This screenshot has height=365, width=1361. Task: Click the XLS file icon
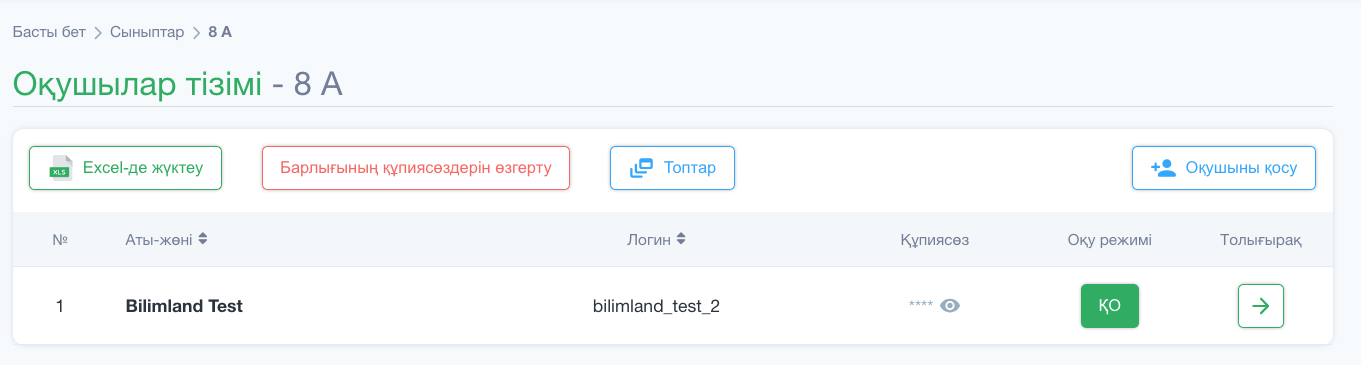click(x=62, y=168)
